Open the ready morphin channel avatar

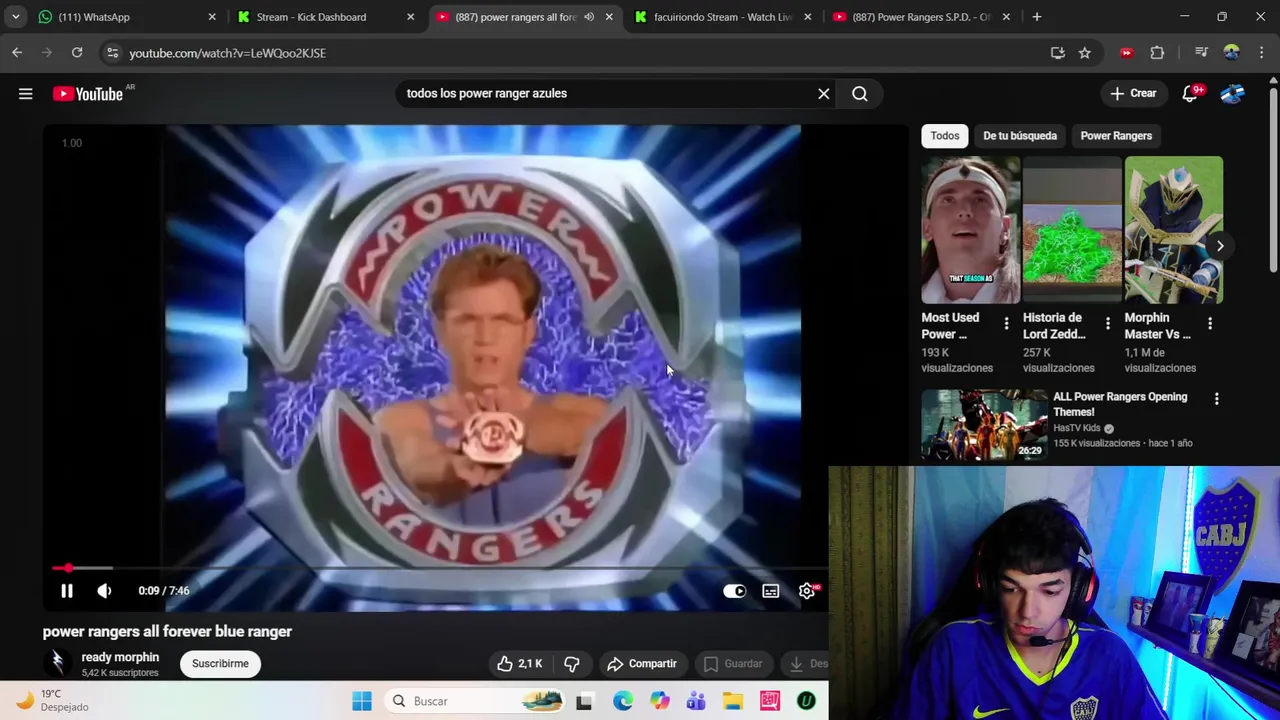[58, 662]
